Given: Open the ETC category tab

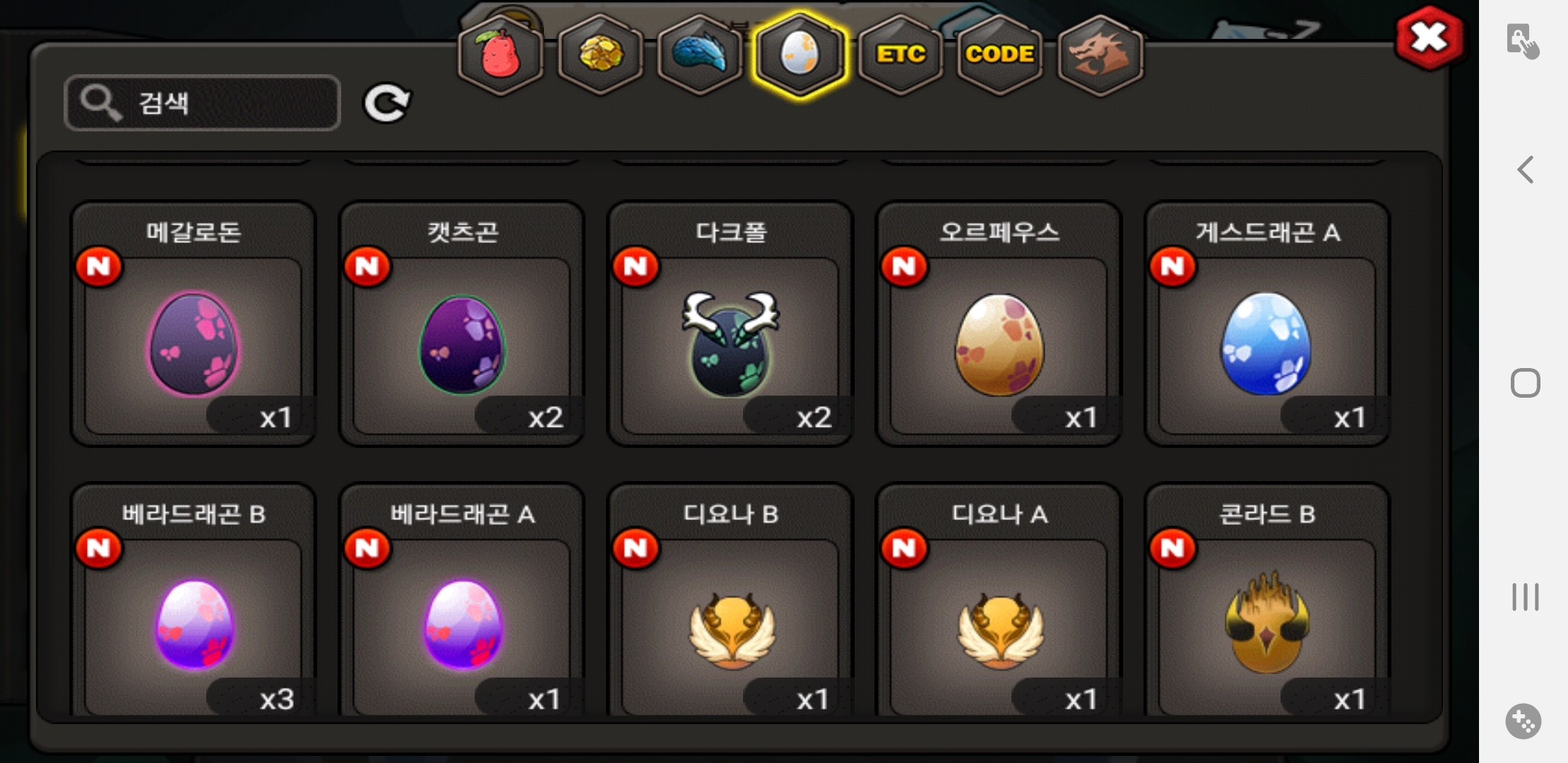Looking at the screenshot, I should click(901, 55).
